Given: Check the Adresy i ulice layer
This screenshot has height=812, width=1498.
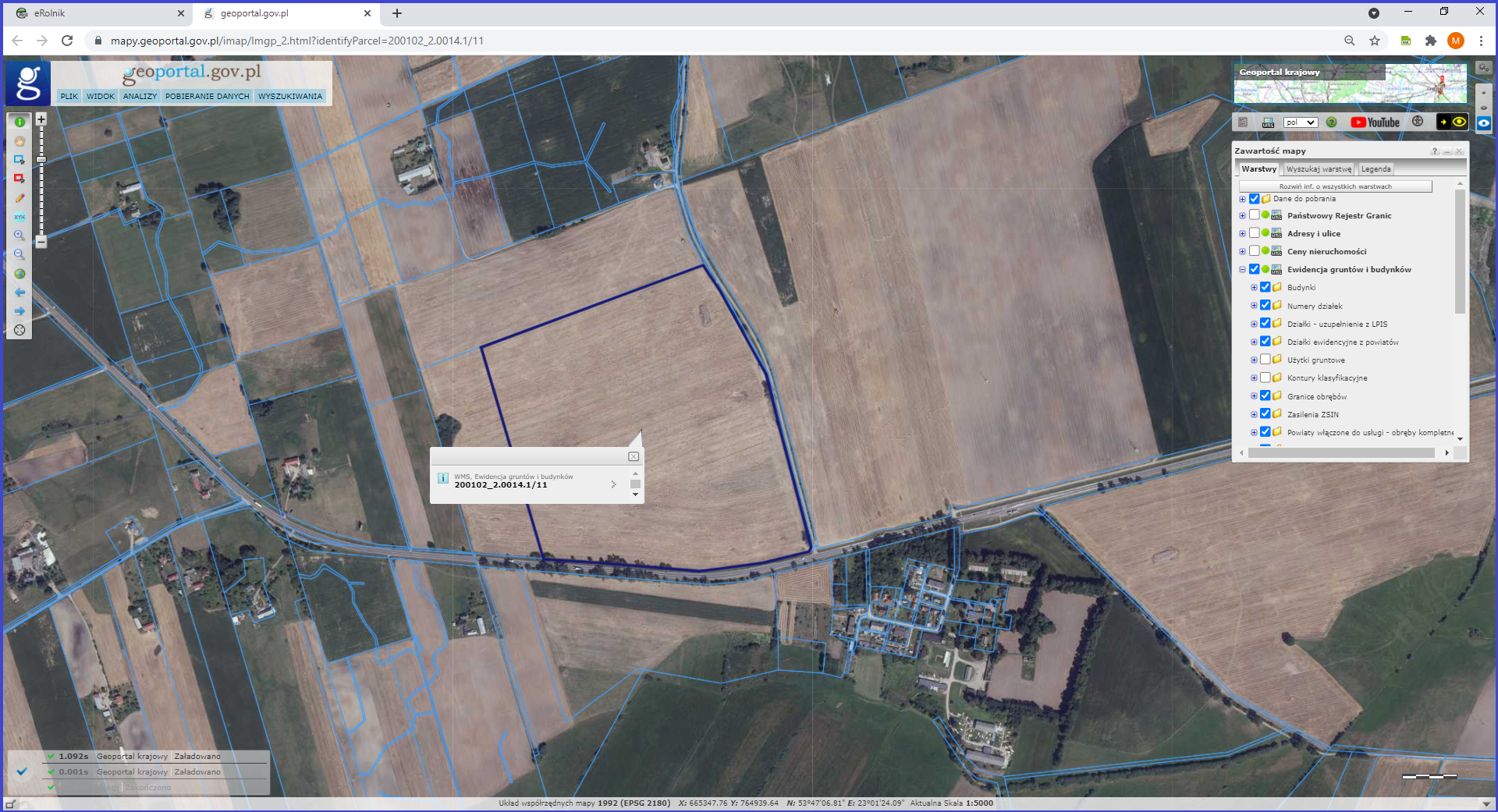Looking at the screenshot, I should click(1254, 233).
